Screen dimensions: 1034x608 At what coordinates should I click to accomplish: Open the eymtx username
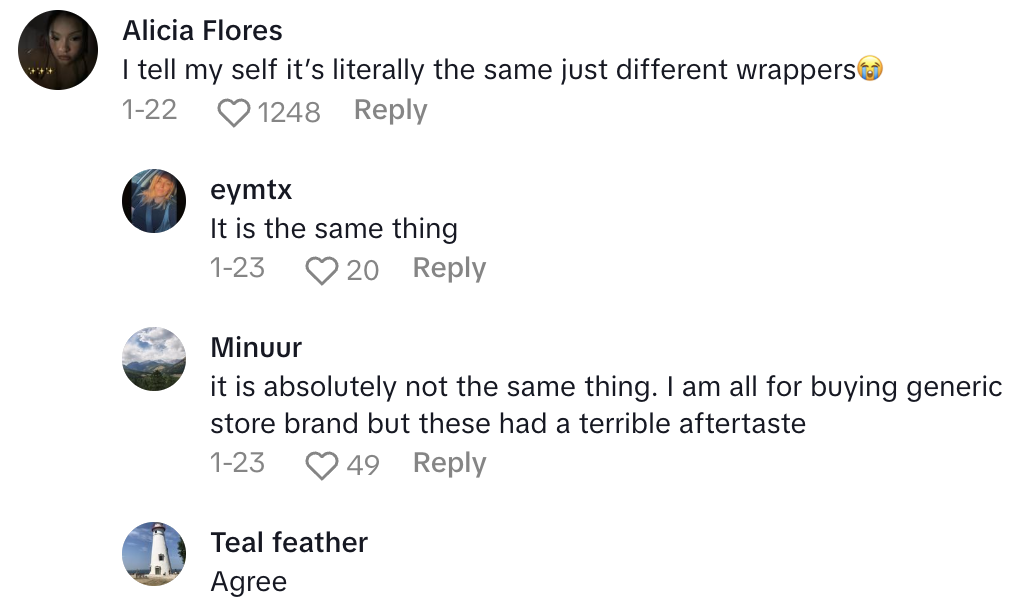pyautogui.click(x=251, y=189)
